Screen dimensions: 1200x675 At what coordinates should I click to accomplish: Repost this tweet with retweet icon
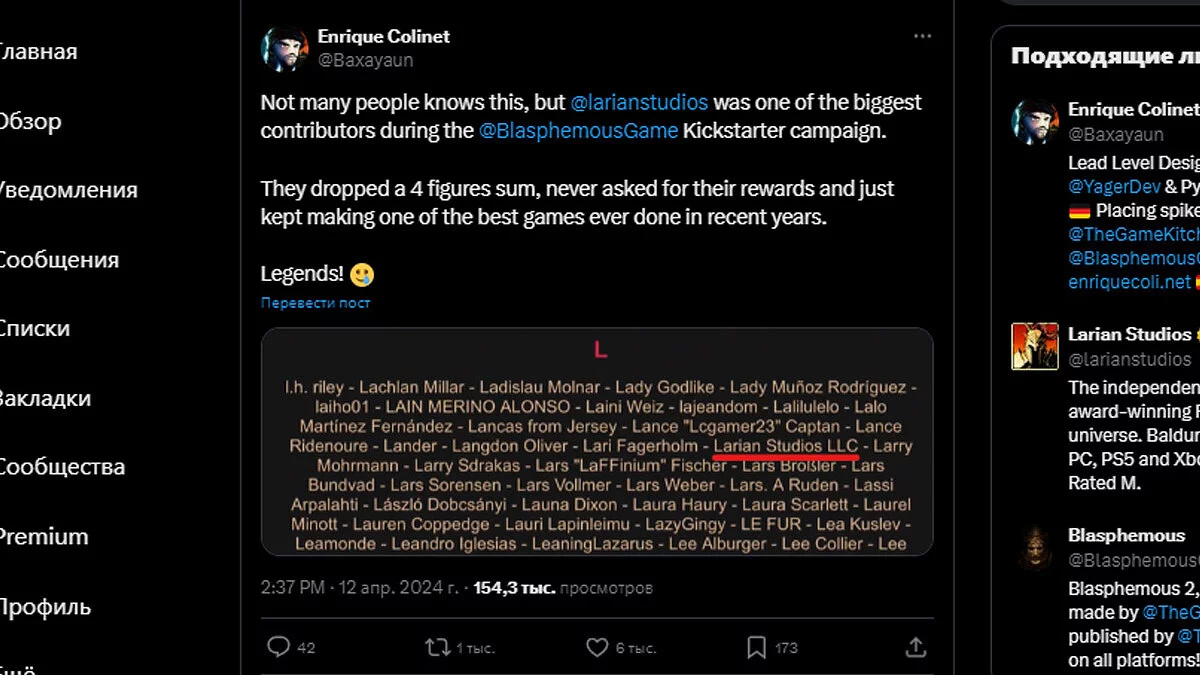[x=438, y=647]
